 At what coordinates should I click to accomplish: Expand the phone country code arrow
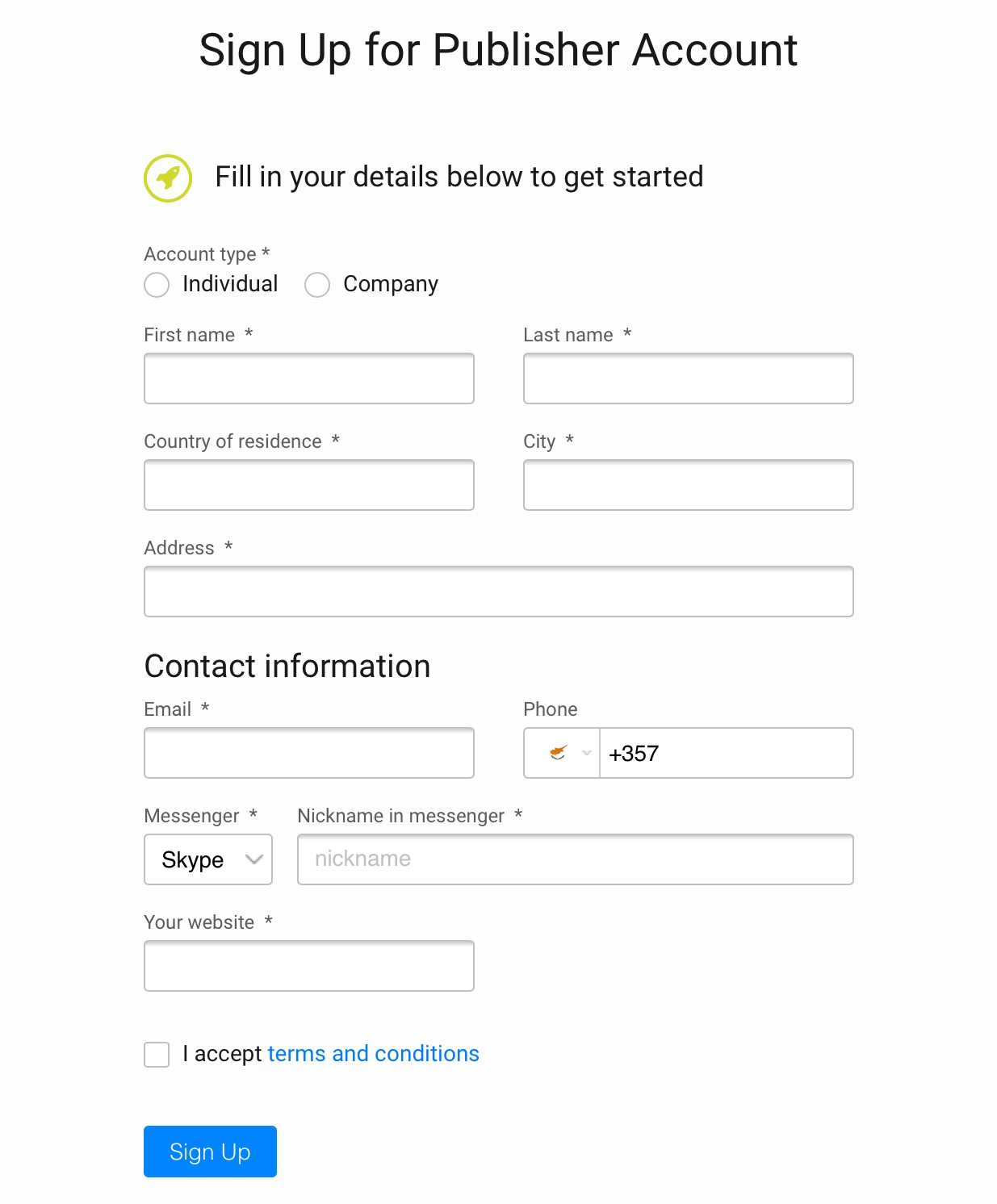point(587,753)
